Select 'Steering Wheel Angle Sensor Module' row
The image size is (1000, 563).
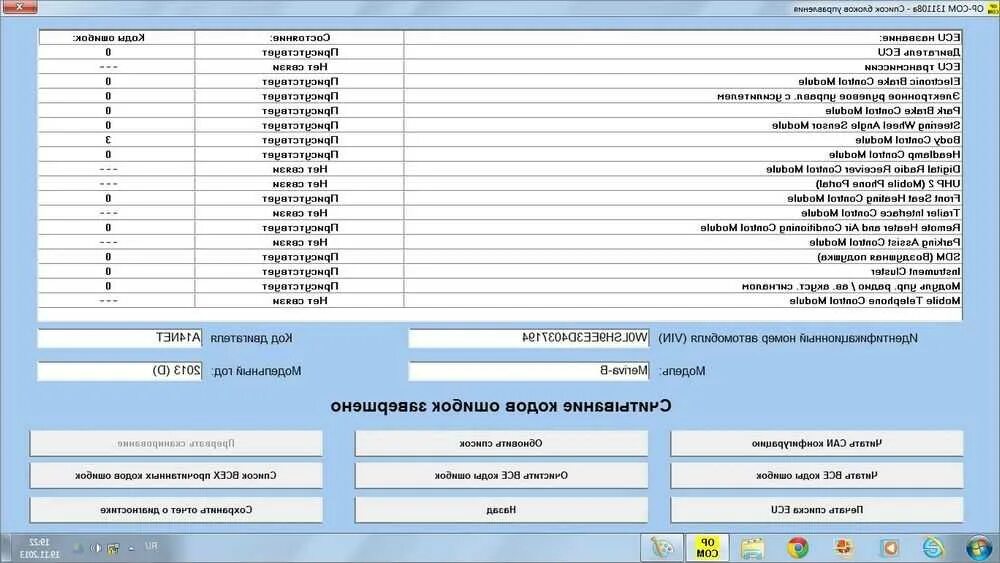[x=500, y=126]
